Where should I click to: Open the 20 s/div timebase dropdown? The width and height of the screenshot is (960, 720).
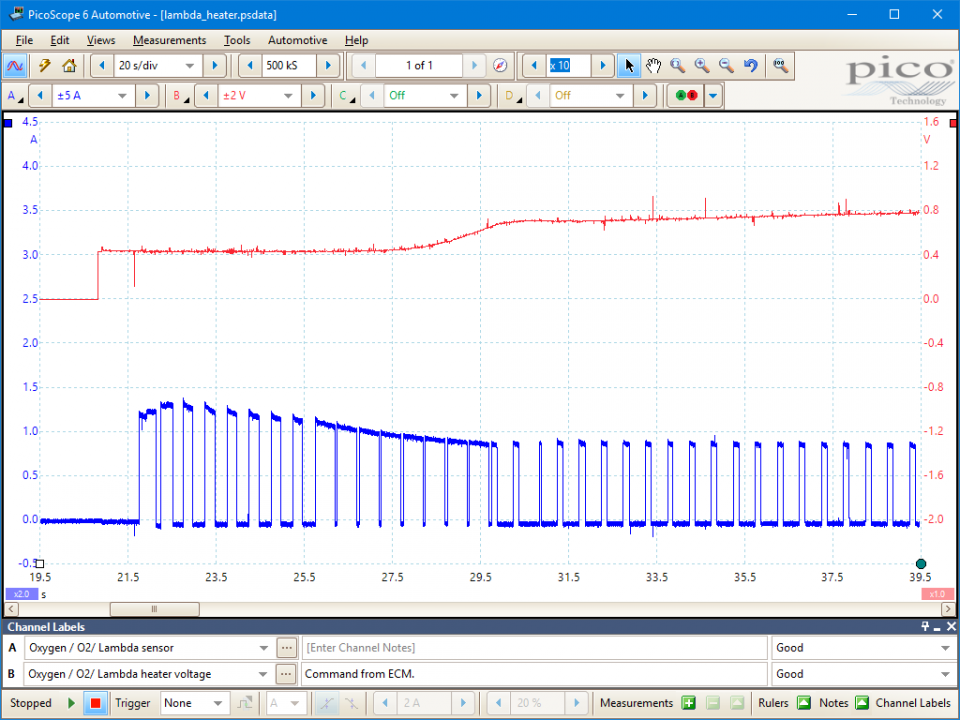click(x=157, y=66)
